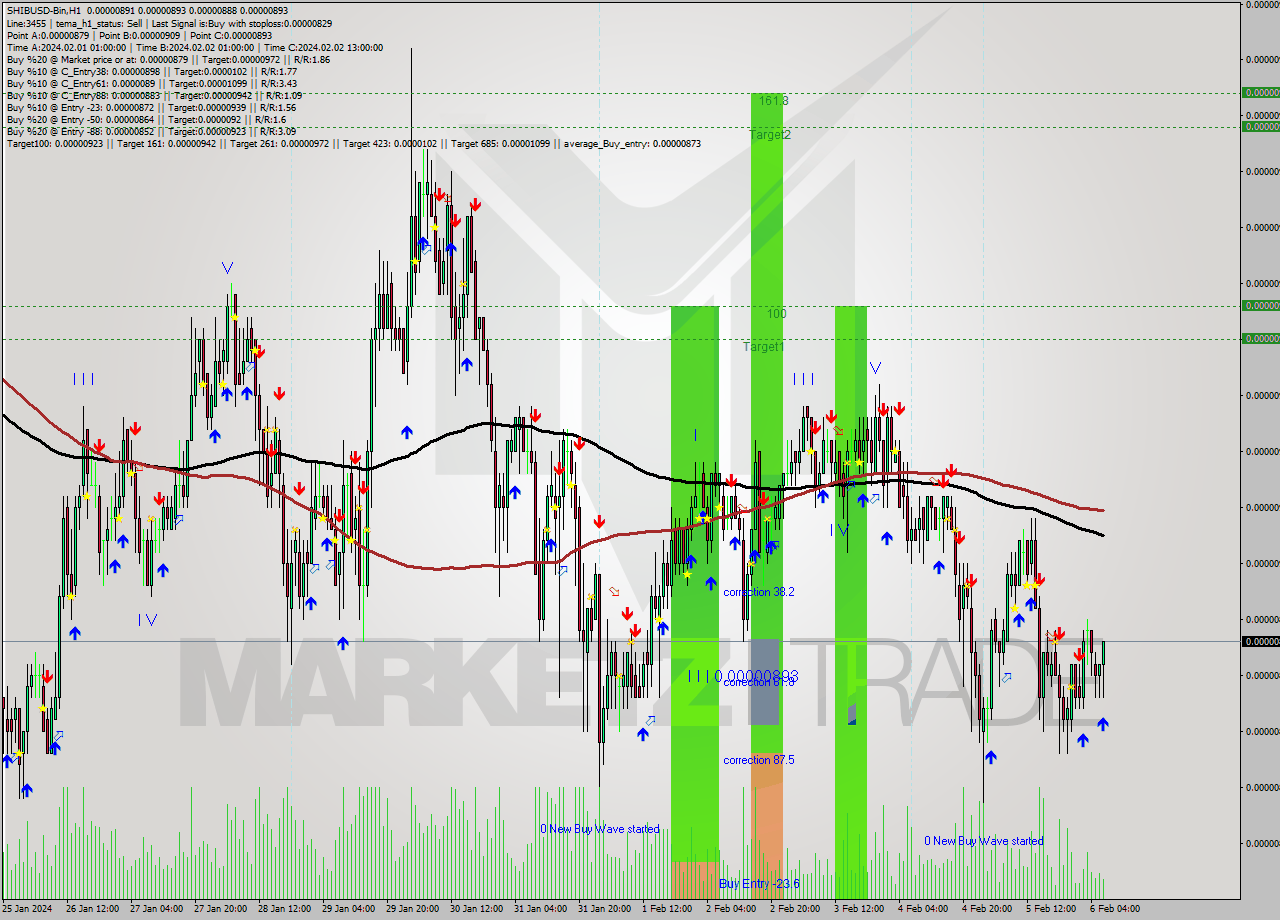Select the 'Buy %10 @ Entry -23' line
This screenshot has height=920, width=1280.
click(151, 107)
